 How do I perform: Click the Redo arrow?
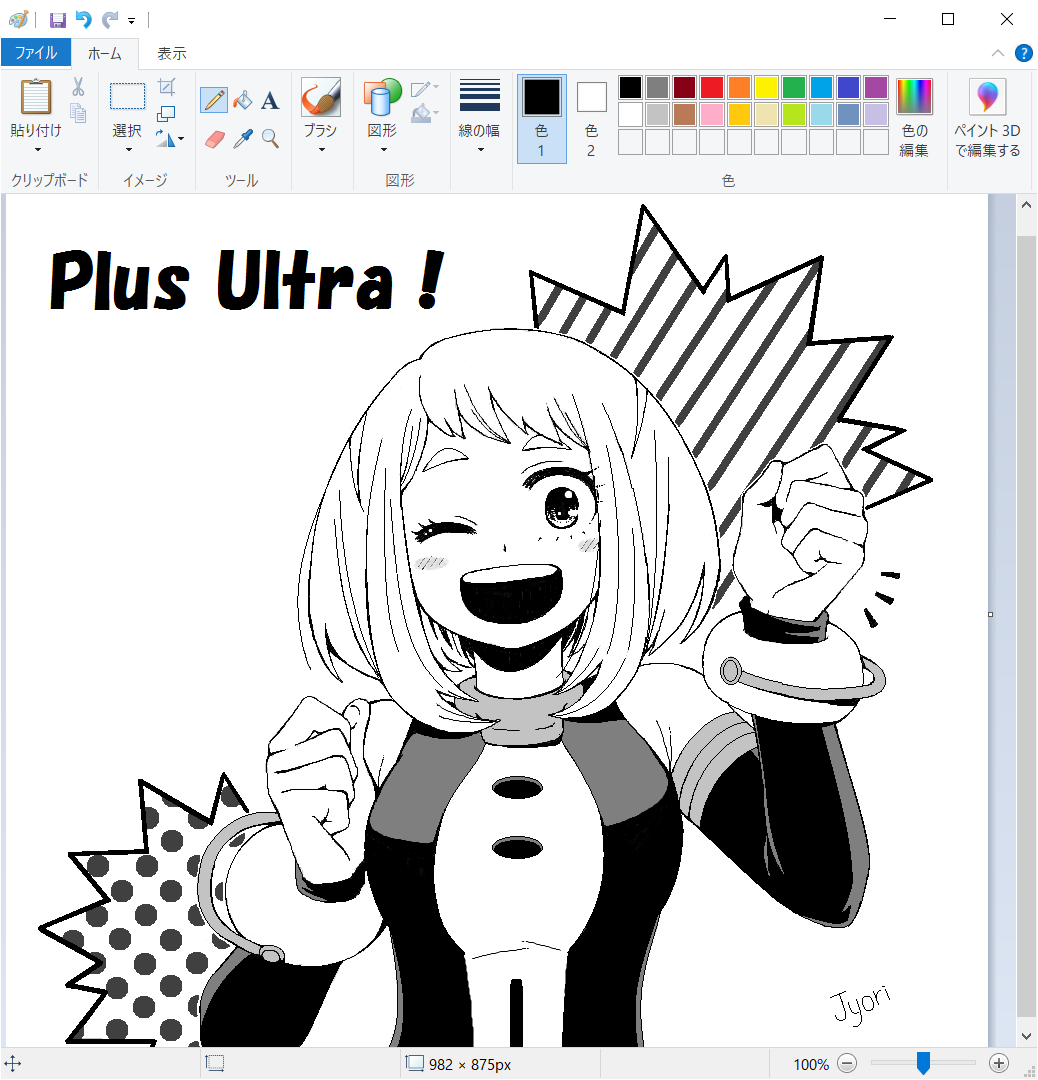coord(110,20)
